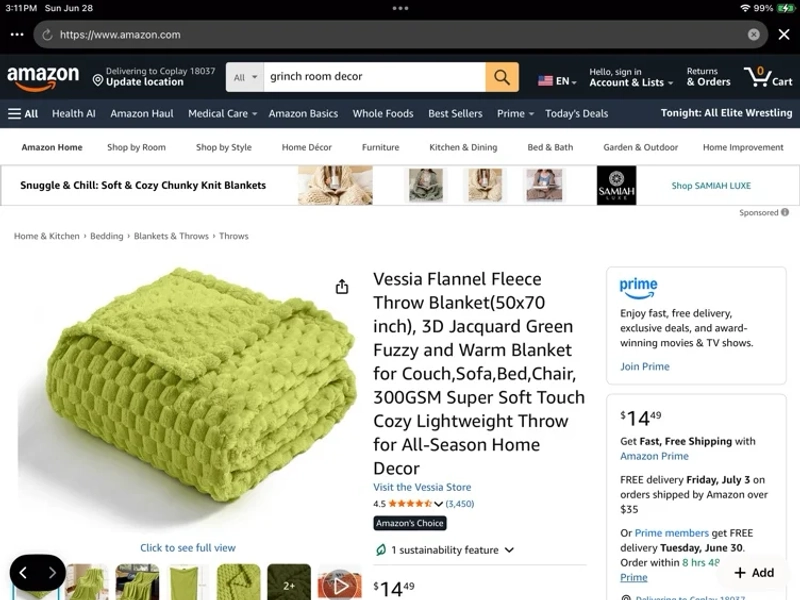This screenshot has width=800, height=600.
Task: Click the orange search magnifier button
Action: tap(502, 77)
